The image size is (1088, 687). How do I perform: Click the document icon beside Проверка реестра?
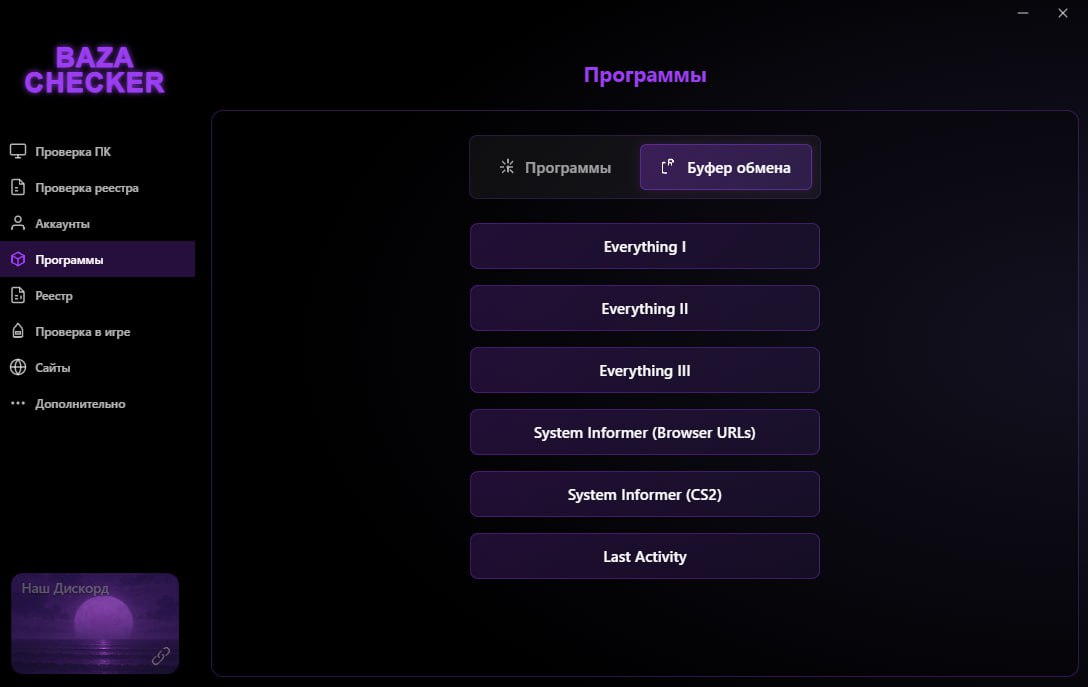(x=18, y=188)
